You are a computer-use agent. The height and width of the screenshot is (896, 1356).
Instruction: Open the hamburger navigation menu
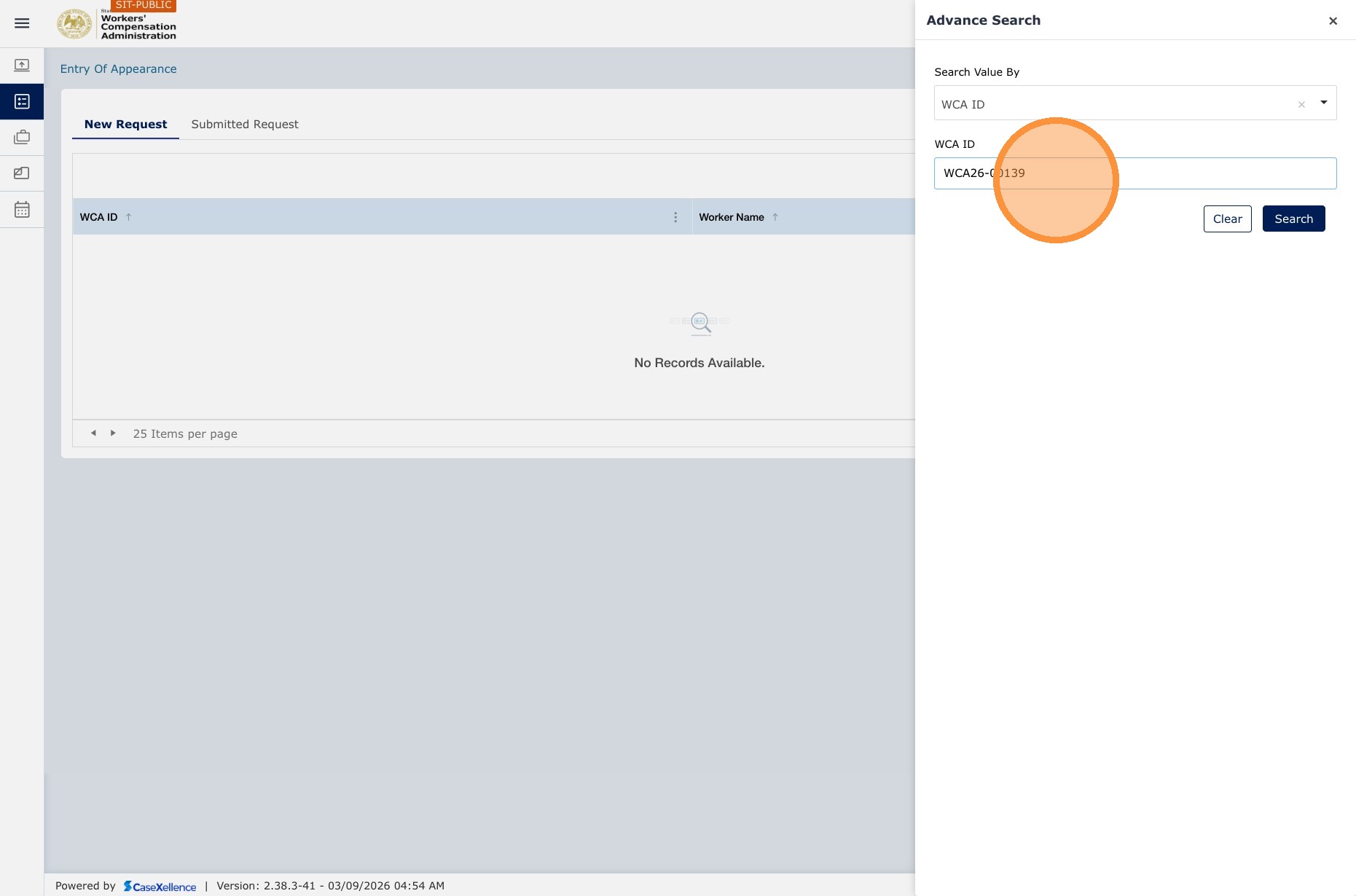coord(22,23)
